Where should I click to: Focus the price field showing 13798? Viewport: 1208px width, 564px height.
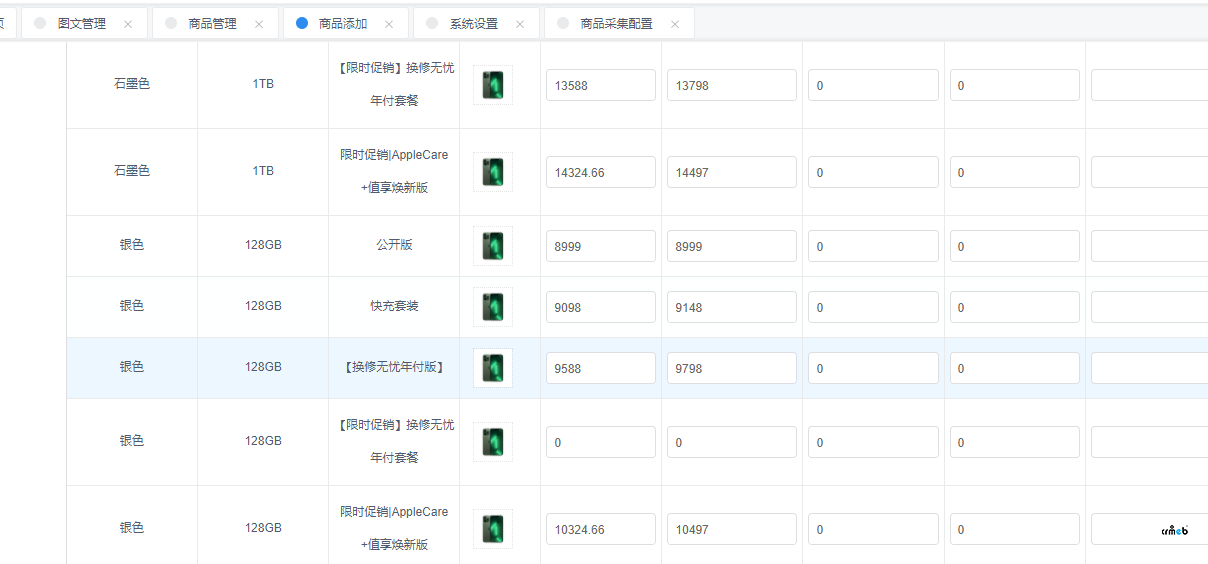[732, 85]
